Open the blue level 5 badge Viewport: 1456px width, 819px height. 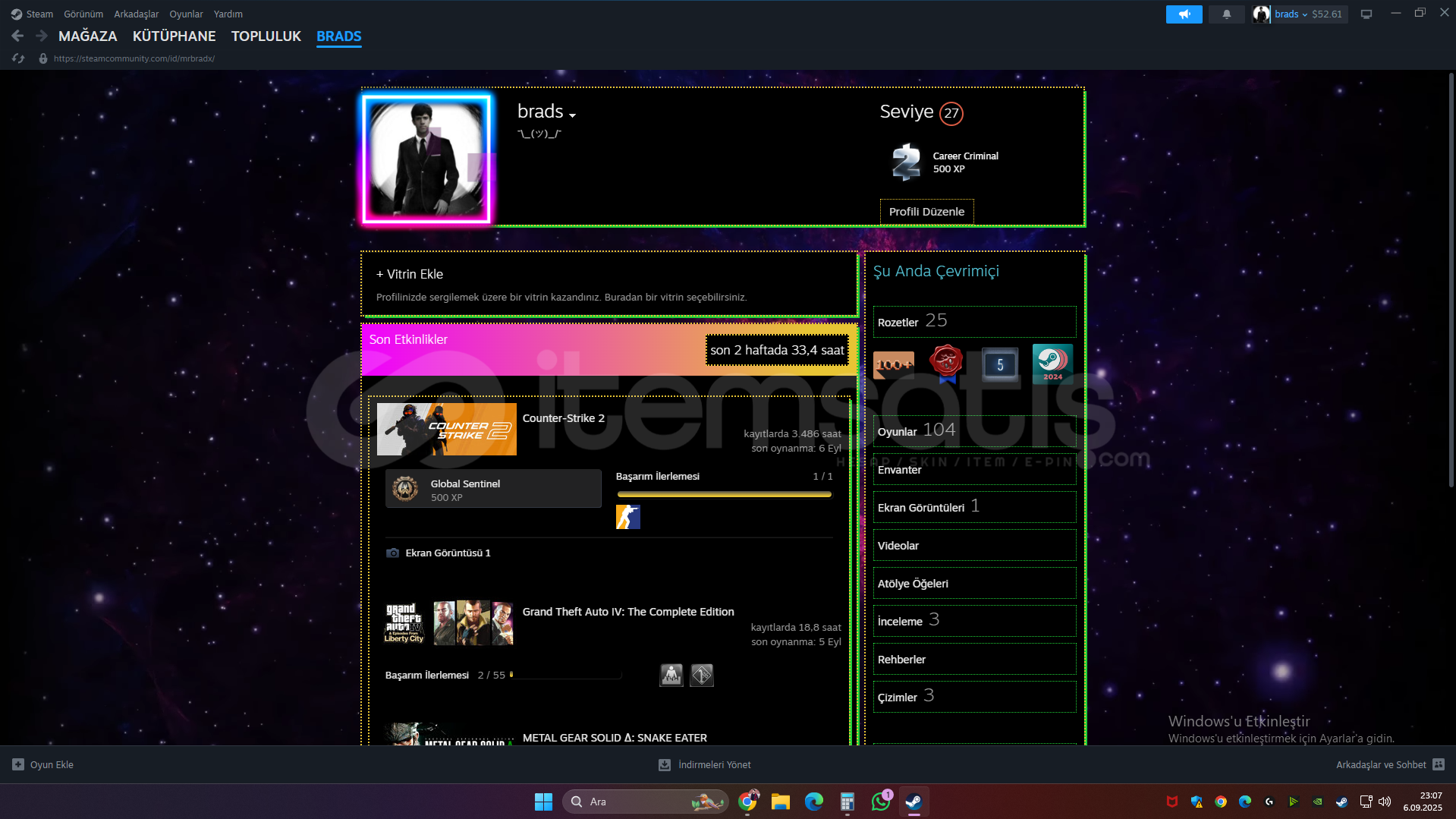click(999, 364)
